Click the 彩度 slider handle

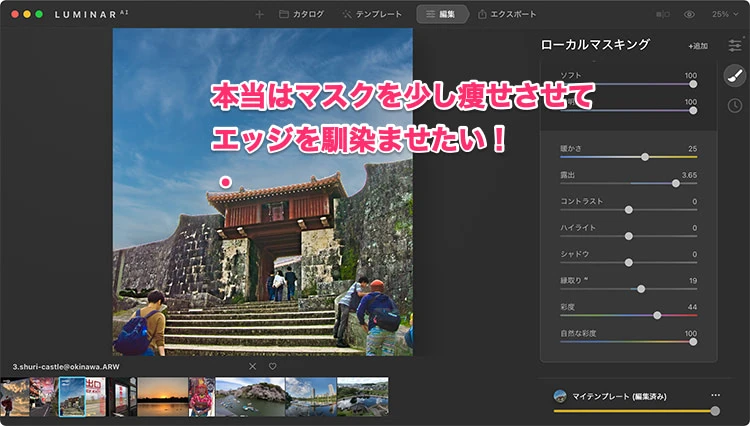tap(657, 315)
